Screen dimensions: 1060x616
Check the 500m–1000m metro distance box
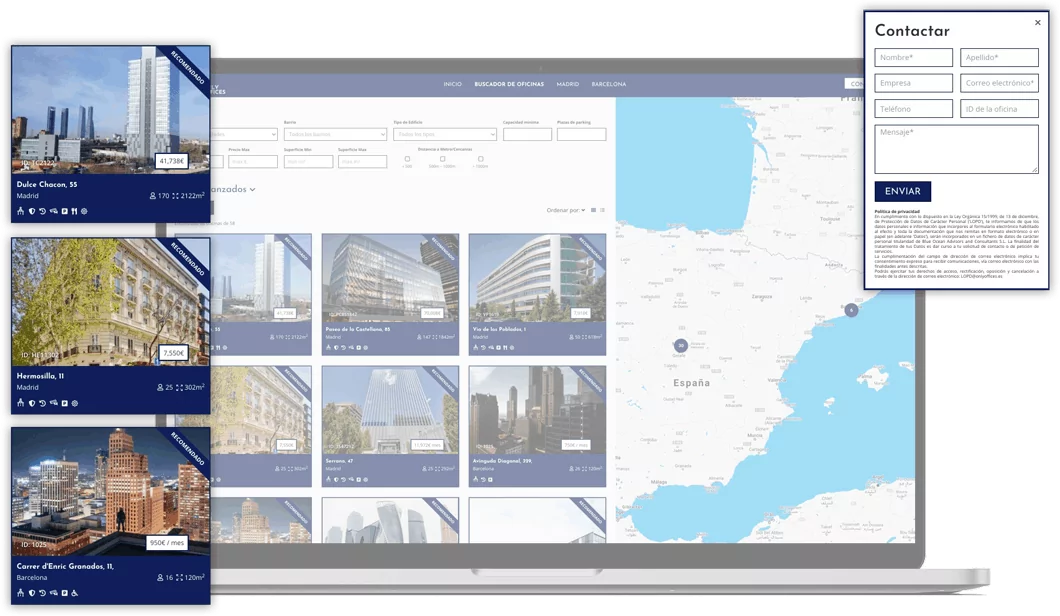[444, 159]
